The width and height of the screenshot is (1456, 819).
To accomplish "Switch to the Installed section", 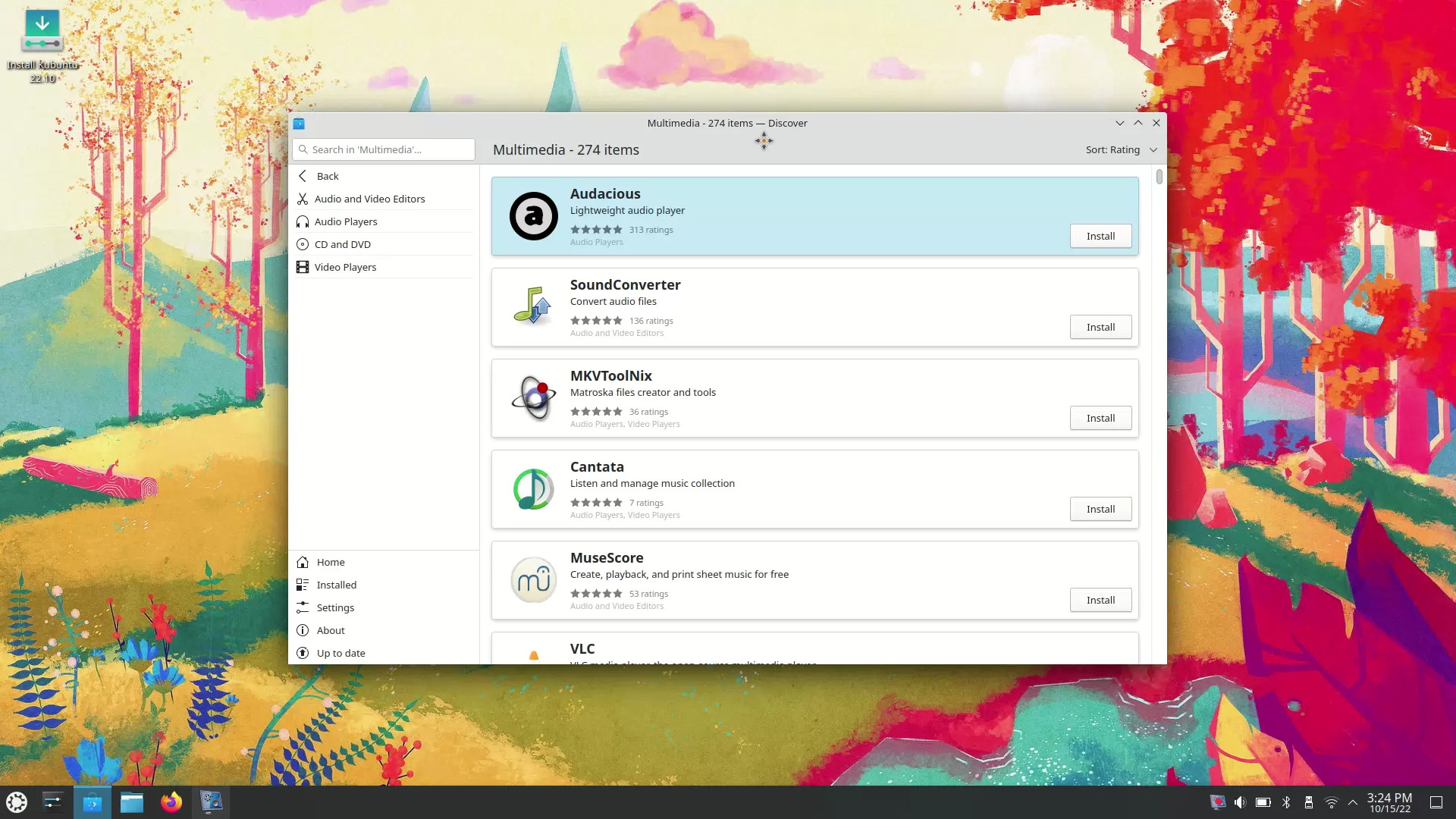I will tap(336, 585).
